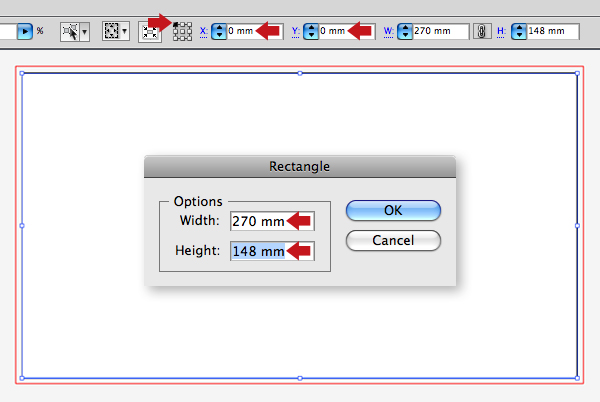Click the control bar H field showing 148 mm

(553, 31)
